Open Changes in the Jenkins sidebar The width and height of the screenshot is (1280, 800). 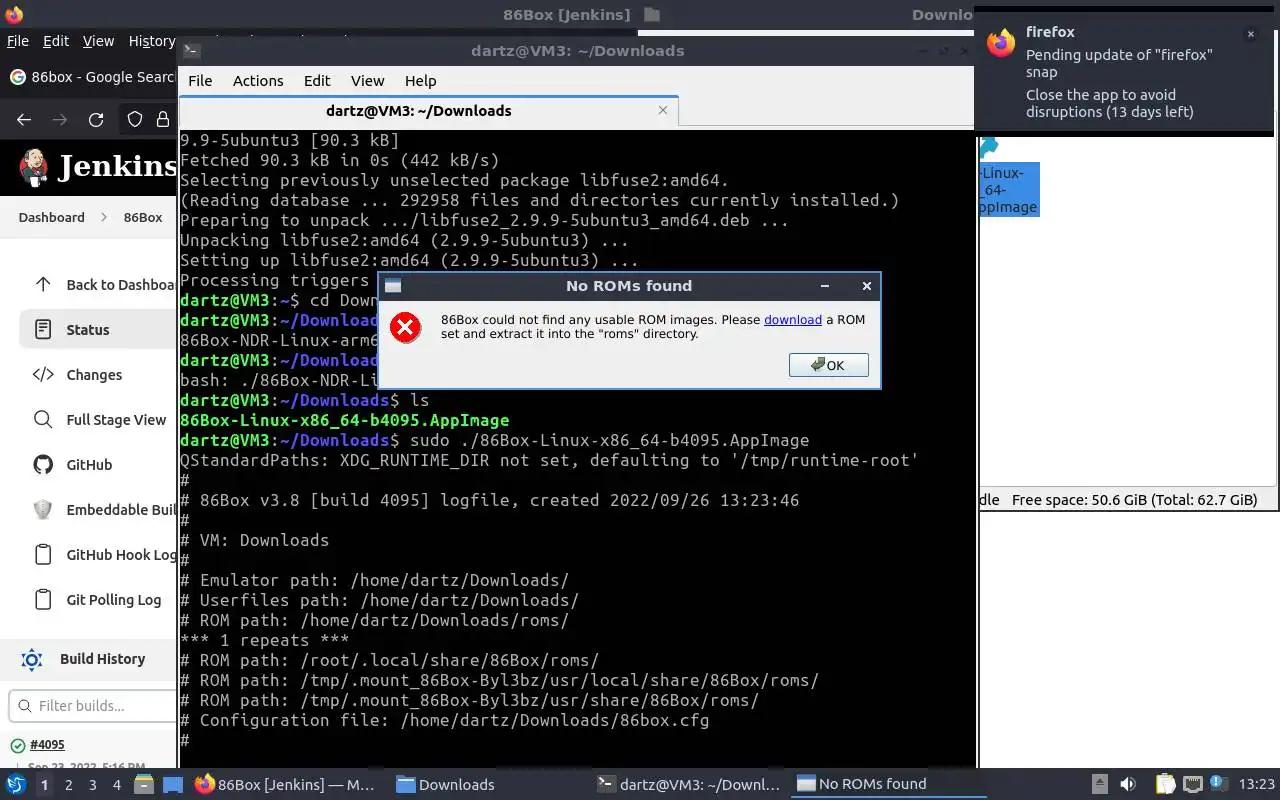tap(94, 375)
